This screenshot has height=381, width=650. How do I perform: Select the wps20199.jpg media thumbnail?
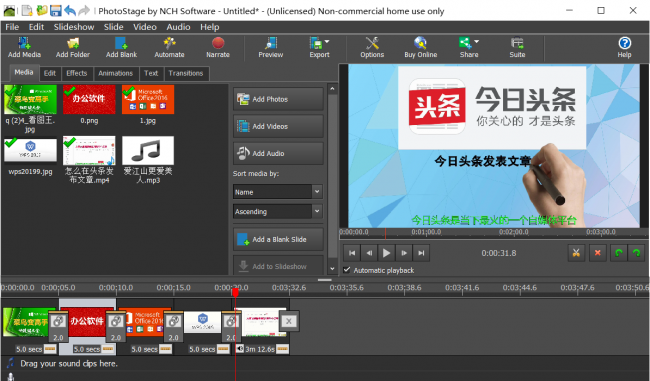point(30,150)
